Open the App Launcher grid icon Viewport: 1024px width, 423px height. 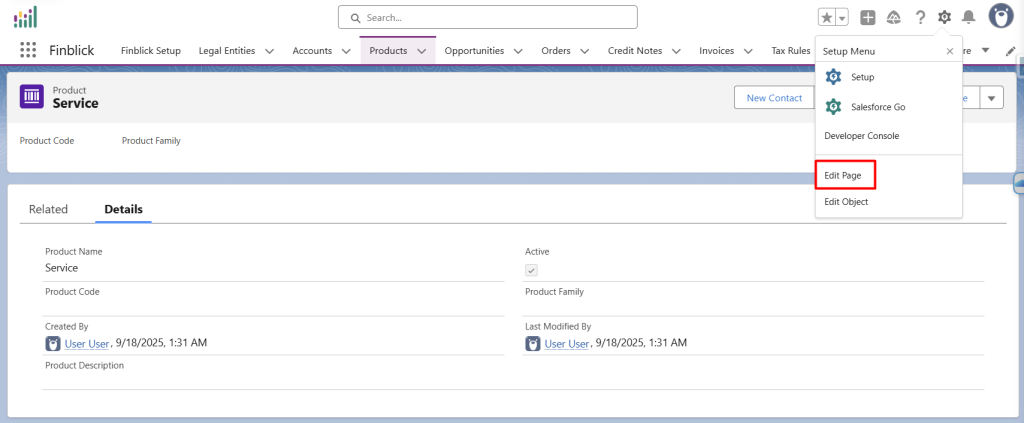pos(28,50)
